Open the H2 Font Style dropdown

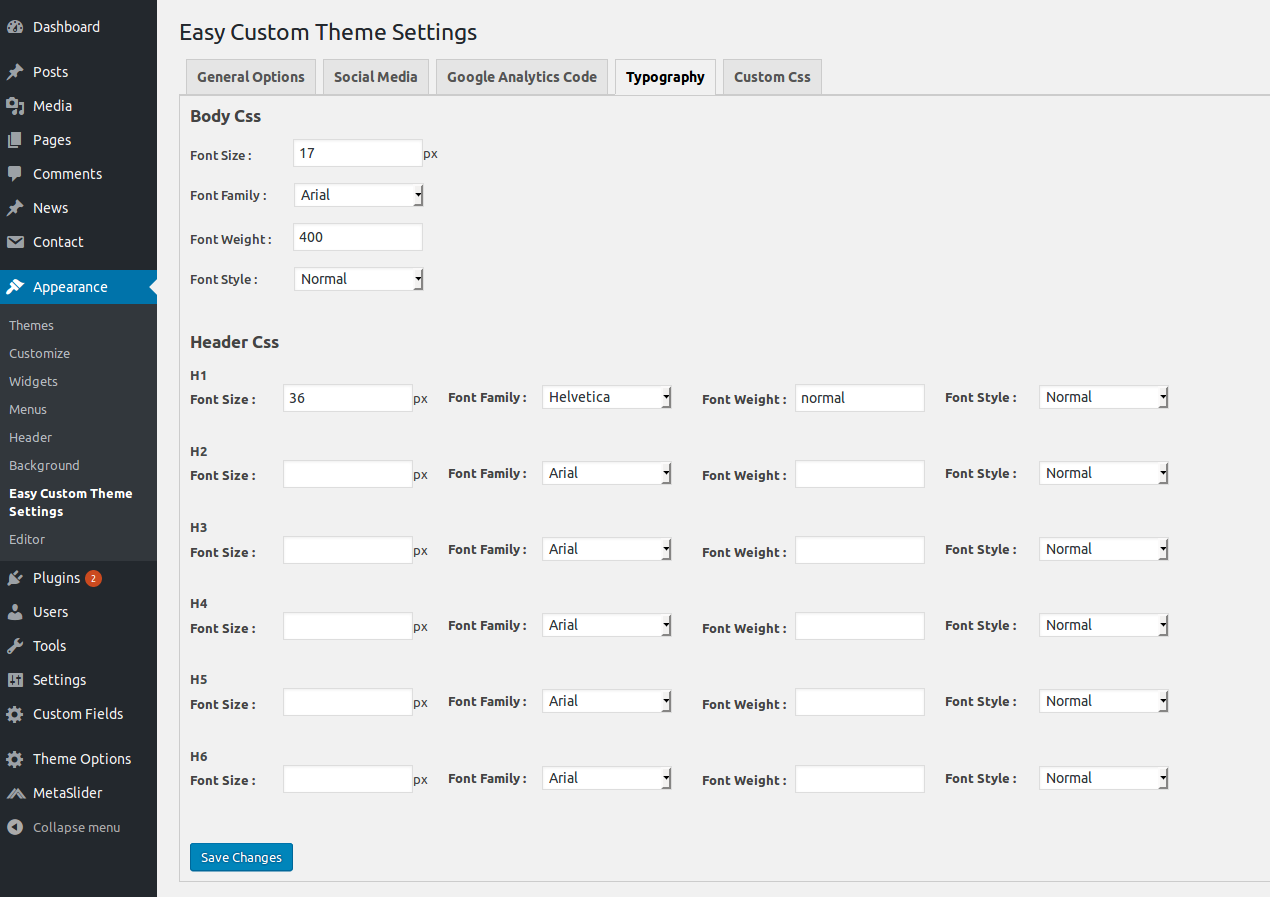click(x=1104, y=473)
